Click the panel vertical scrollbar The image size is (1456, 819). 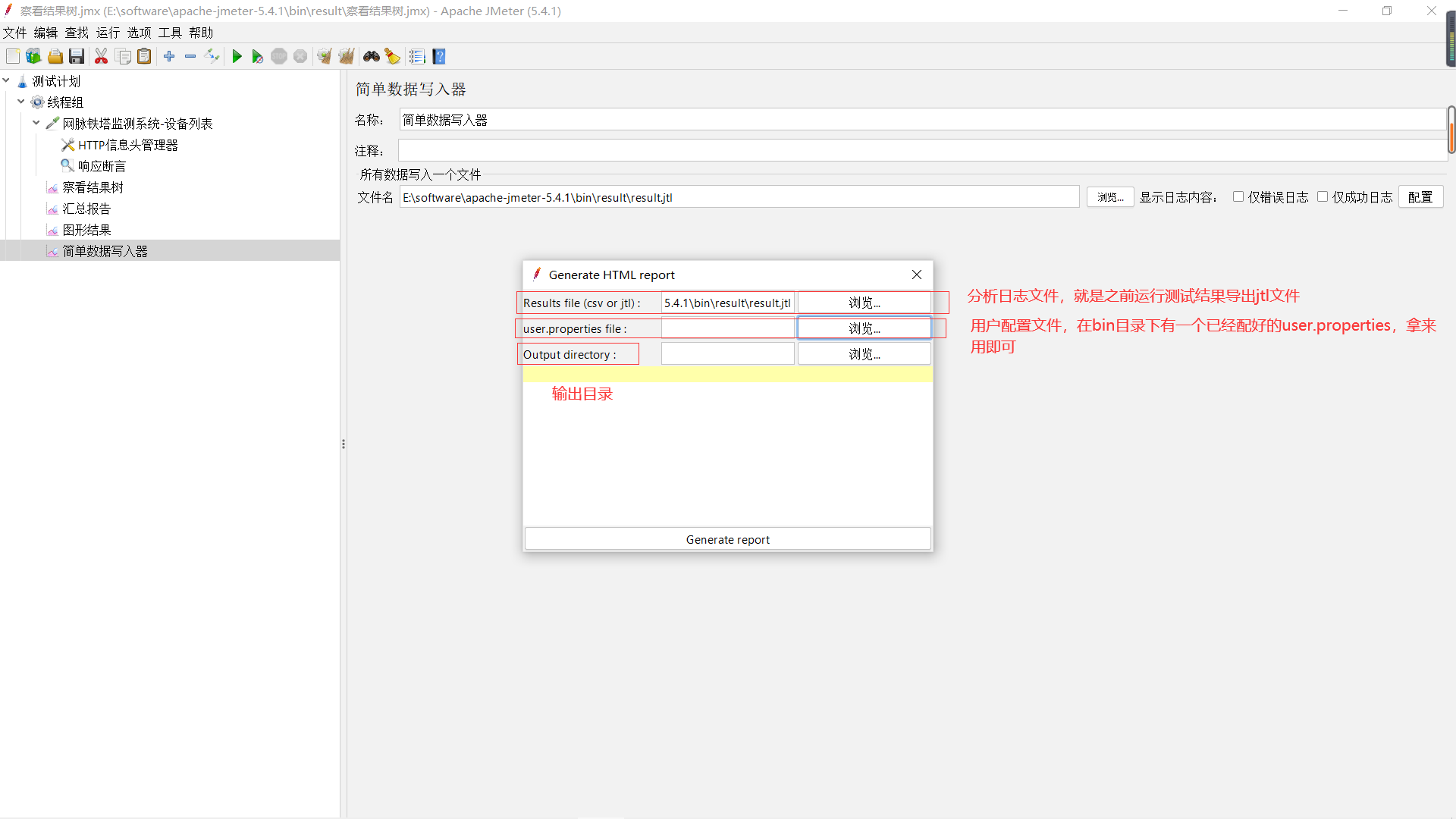point(1451,130)
